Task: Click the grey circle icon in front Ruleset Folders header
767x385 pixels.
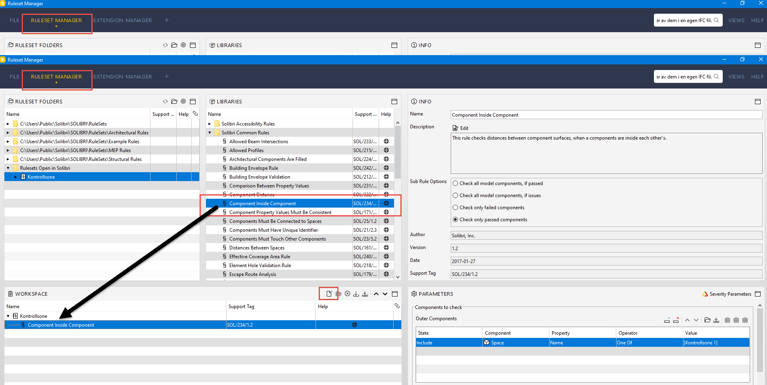Action: tap(183, 101)
